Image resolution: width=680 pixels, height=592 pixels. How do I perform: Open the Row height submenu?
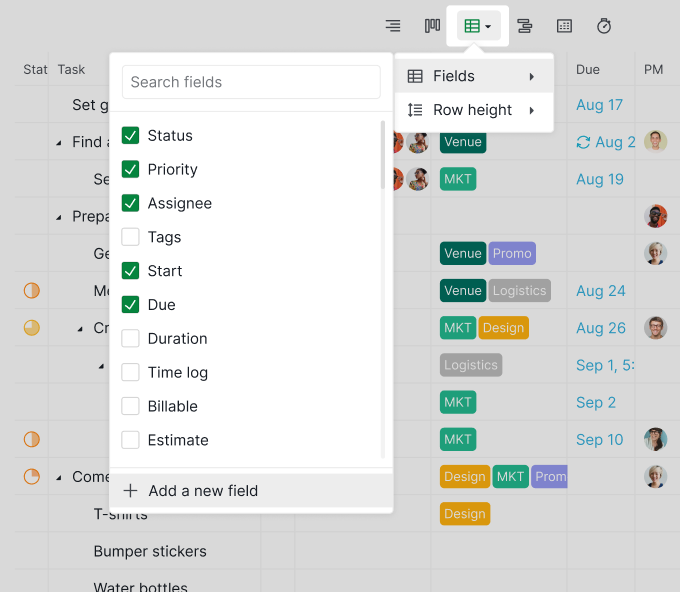[474, 110]
